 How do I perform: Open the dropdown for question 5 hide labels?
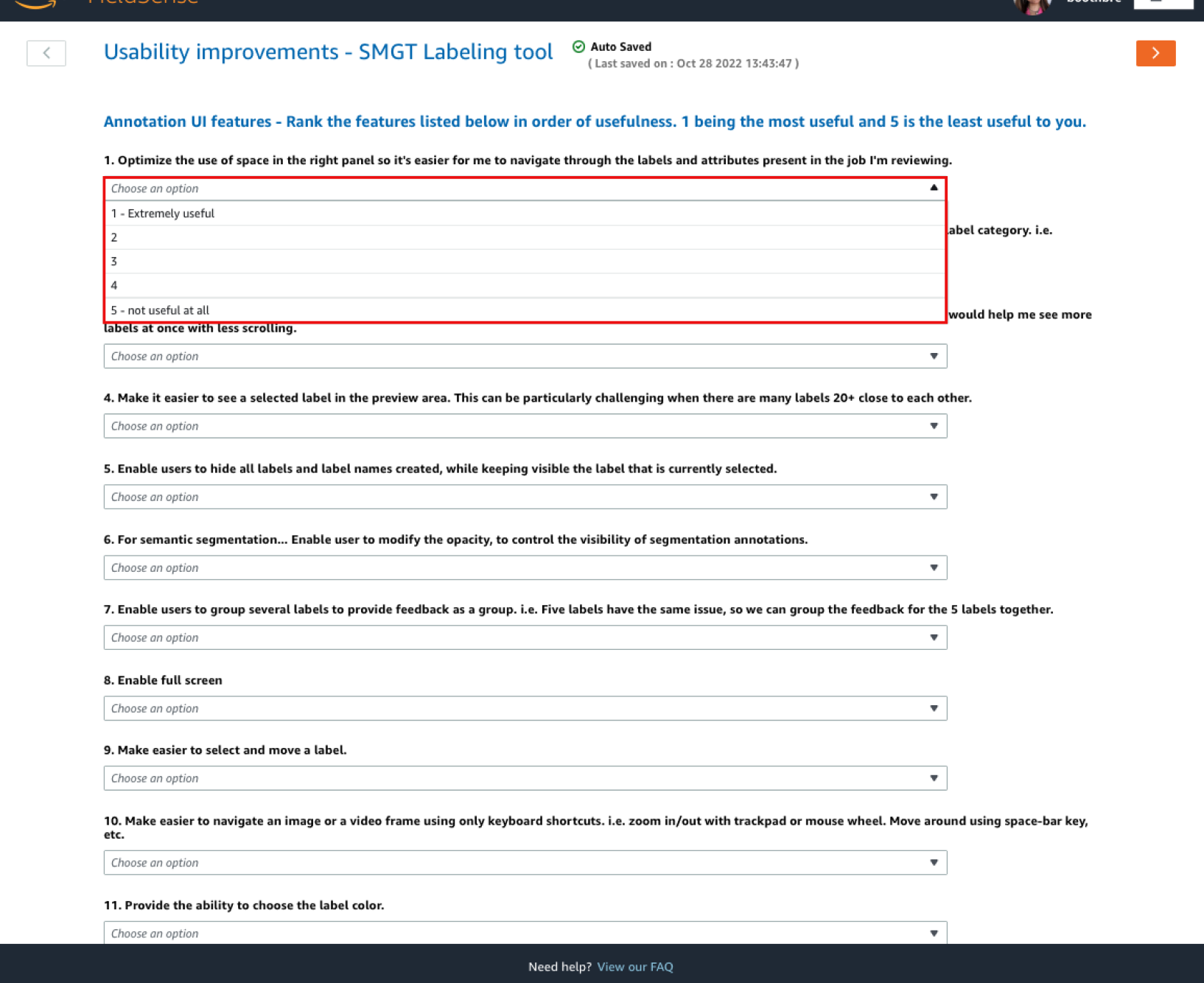point(525,497)
